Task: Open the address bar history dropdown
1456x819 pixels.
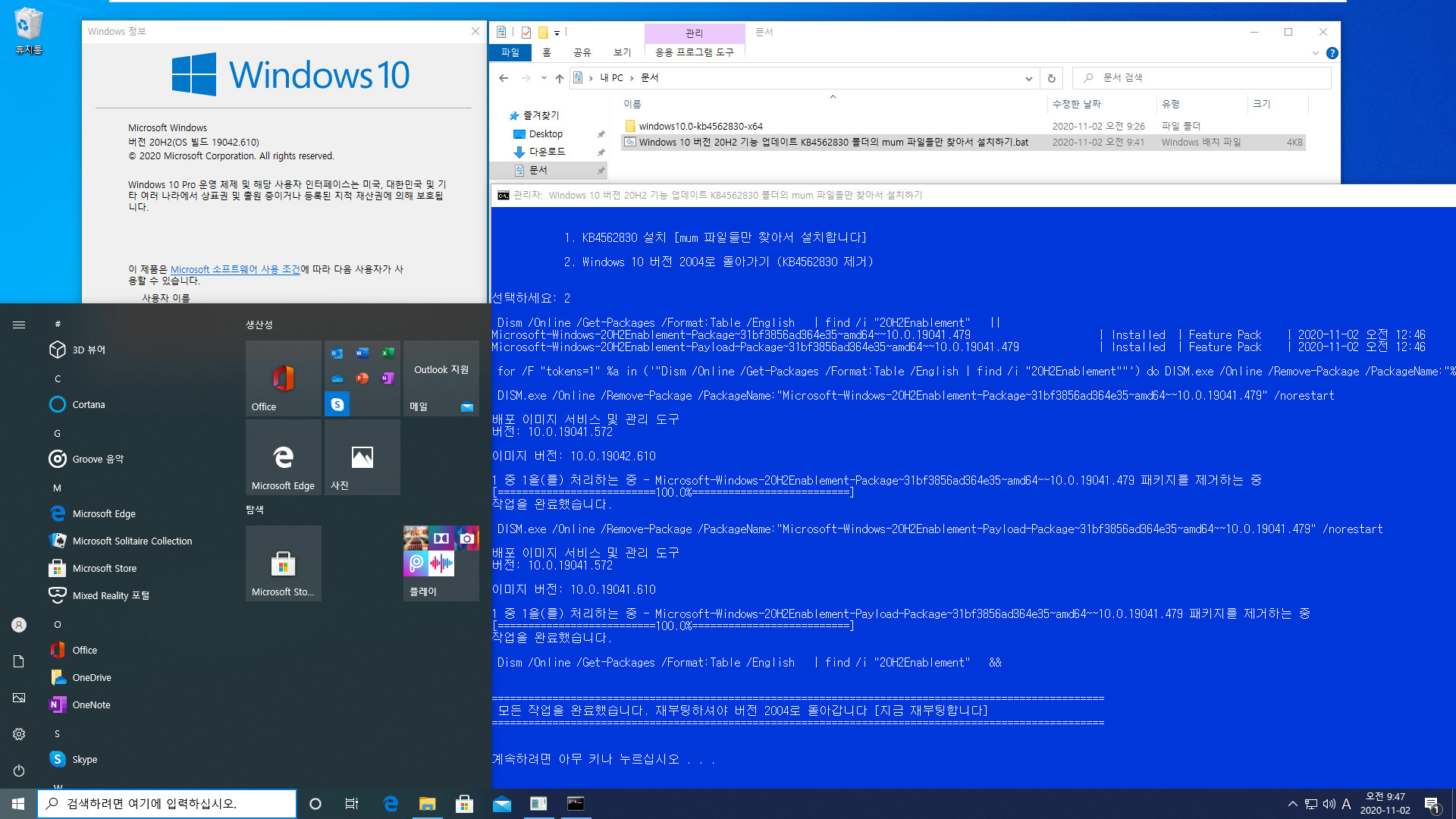Action: click(1028, 78)
